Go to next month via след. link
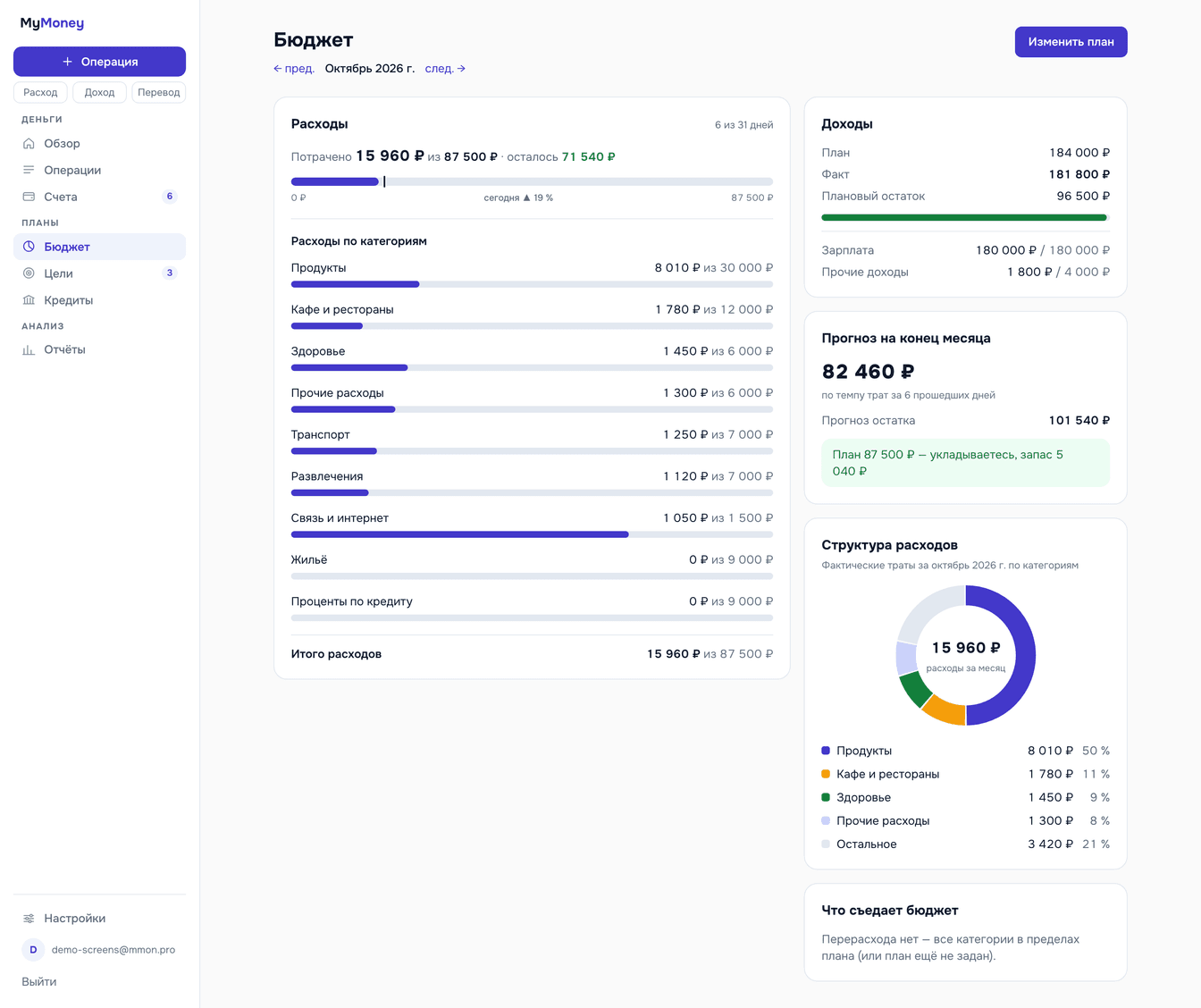The width and height of the screenshot is (1201, 1008). coord(445,69)
